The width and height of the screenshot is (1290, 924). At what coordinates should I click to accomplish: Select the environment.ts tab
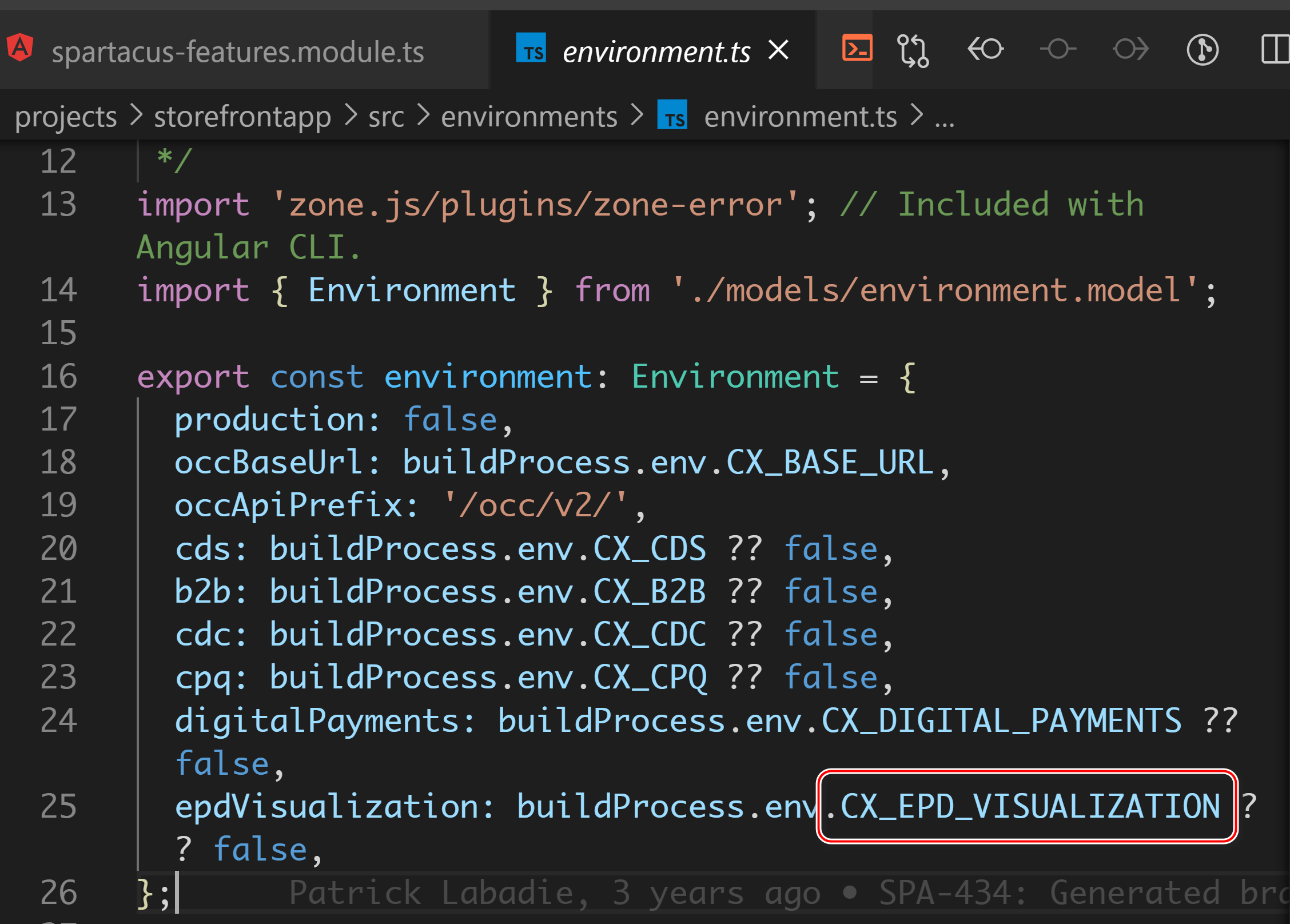656,52
